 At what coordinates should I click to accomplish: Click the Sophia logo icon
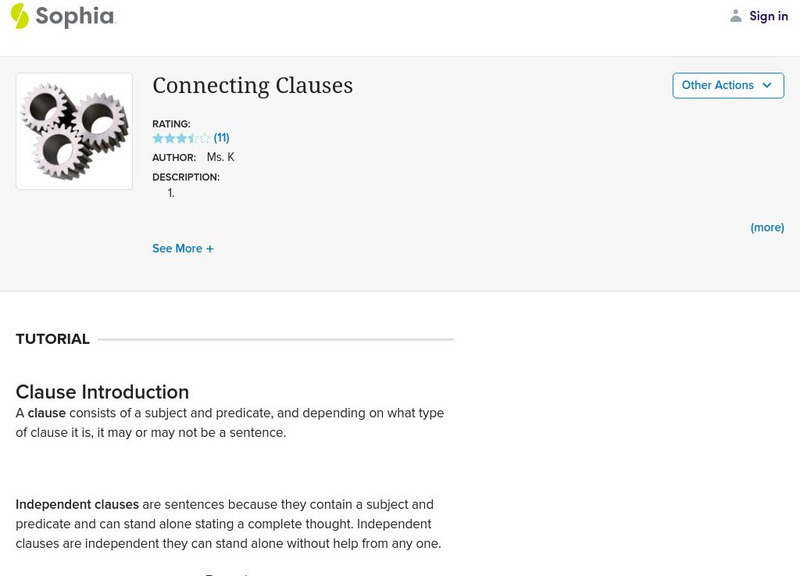(x=20, y=16)
